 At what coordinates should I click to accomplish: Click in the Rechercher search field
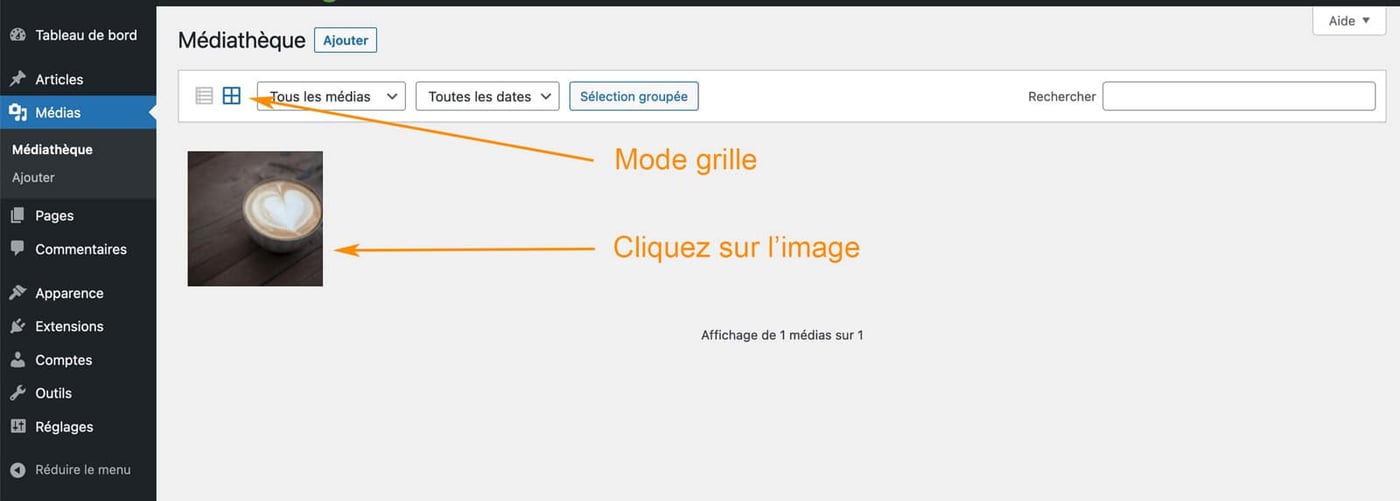[1239, 96]
